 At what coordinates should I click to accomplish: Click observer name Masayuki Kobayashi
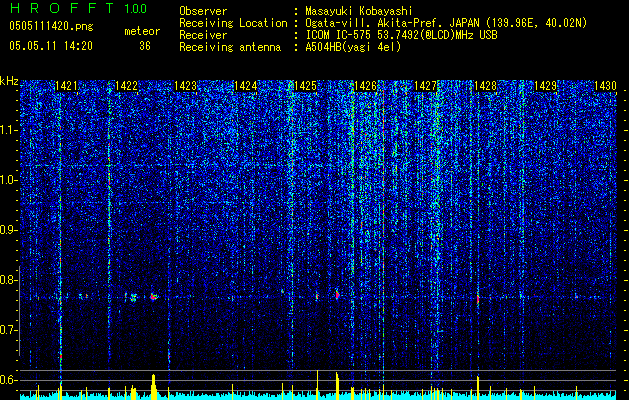[x=359, y=11]
